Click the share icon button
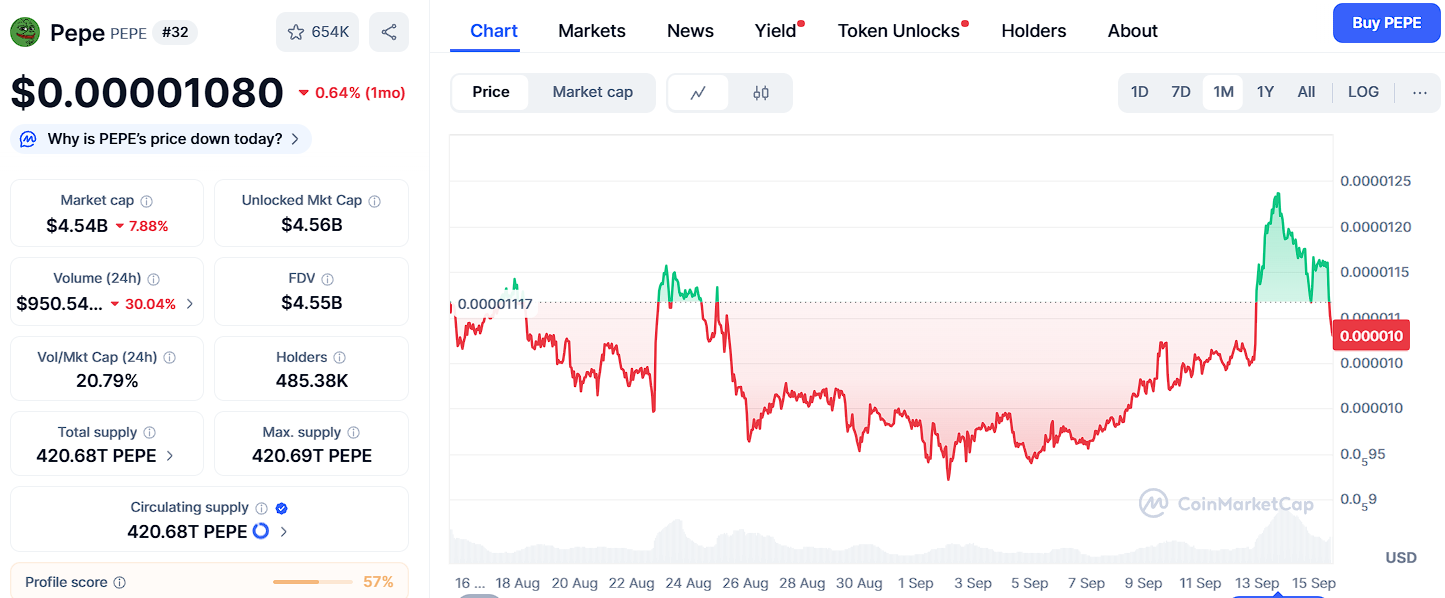Image resolution: width=1445 pixels, height=598 pixels. point(388,32)
